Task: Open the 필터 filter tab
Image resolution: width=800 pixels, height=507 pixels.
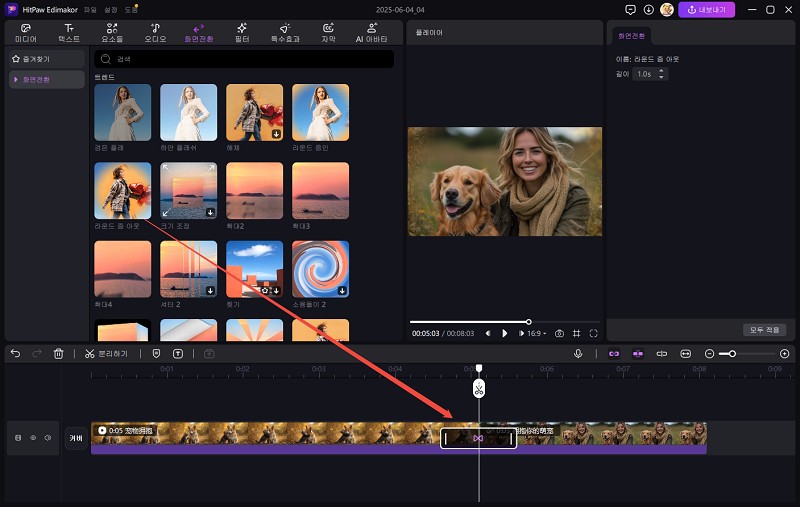Action: [x=242, y=33]
